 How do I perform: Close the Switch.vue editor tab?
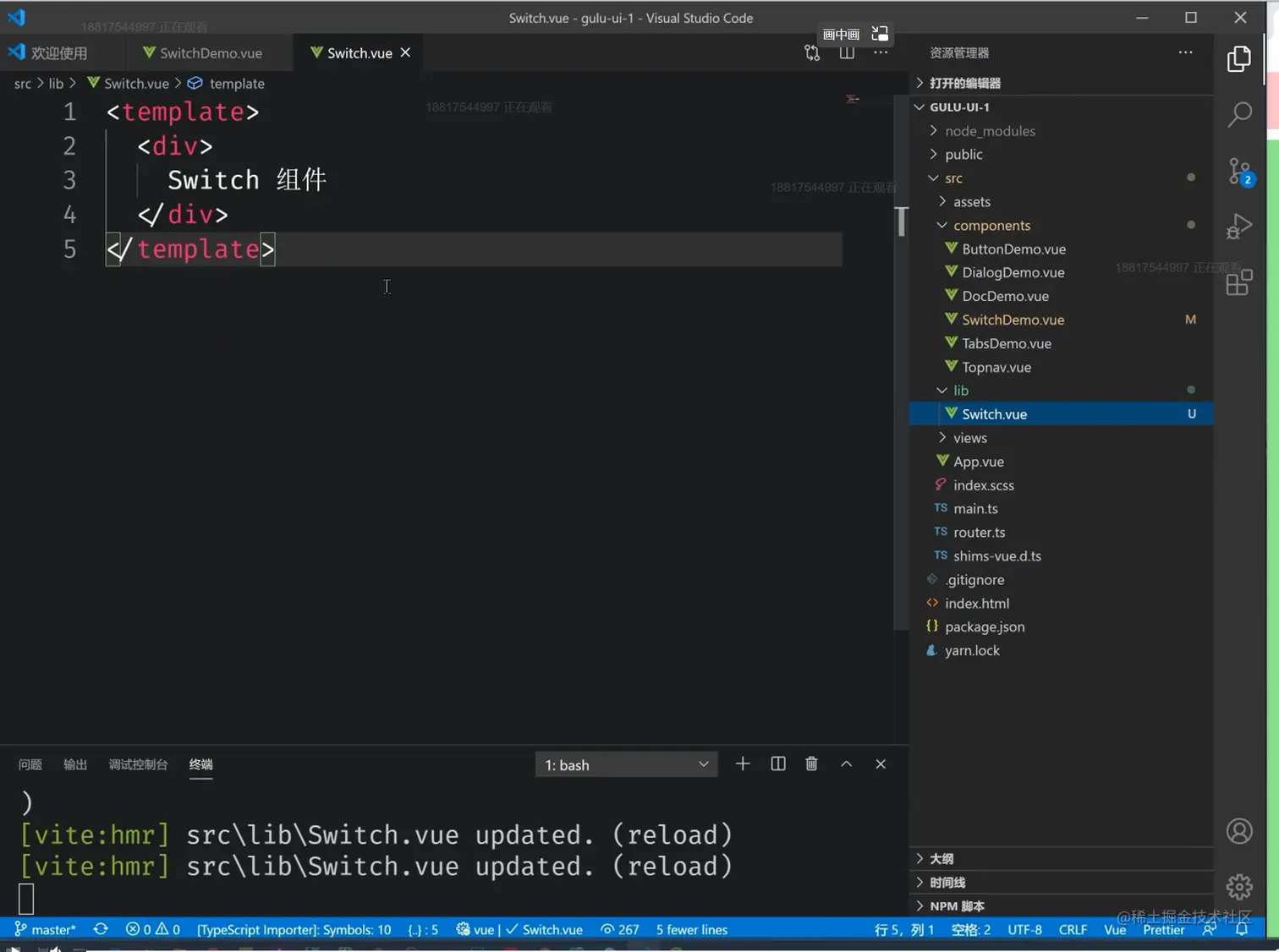[x=405, y=52]
